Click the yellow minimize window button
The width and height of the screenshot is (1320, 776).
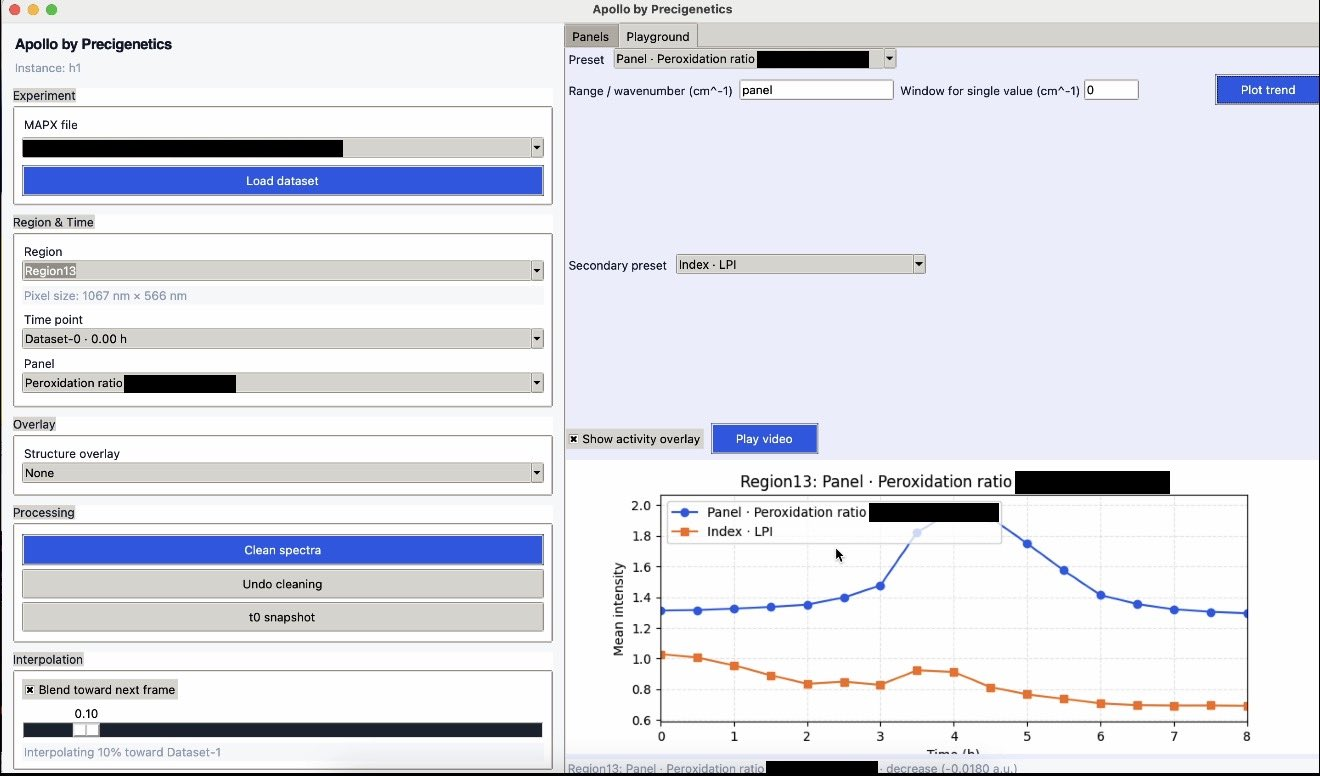[x=33, y=9]
